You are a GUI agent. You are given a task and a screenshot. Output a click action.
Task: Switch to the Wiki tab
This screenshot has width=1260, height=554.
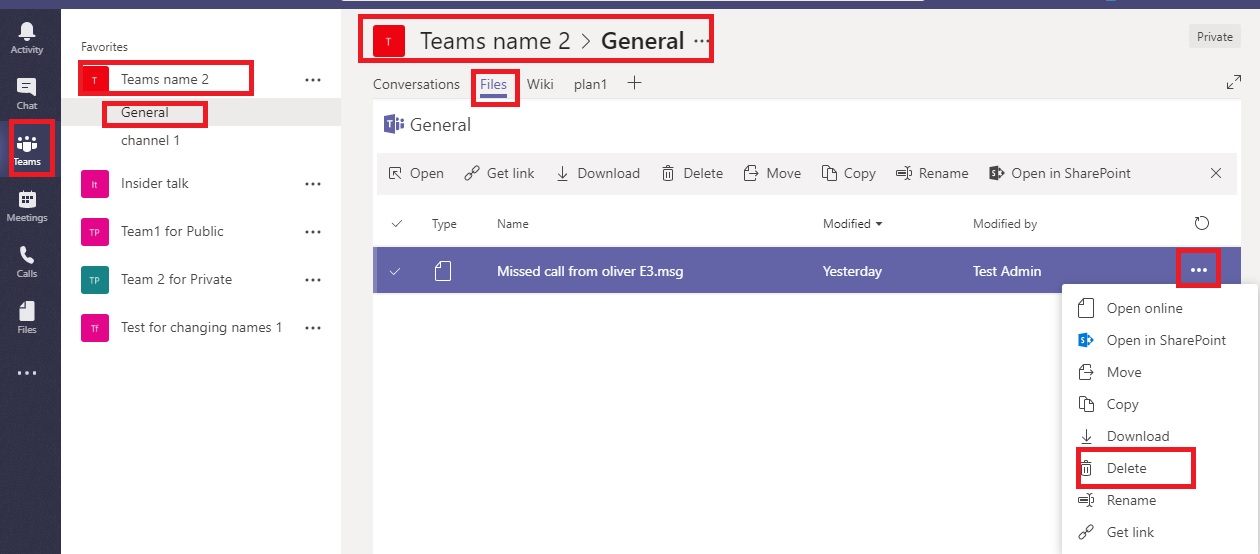point(540,84)
